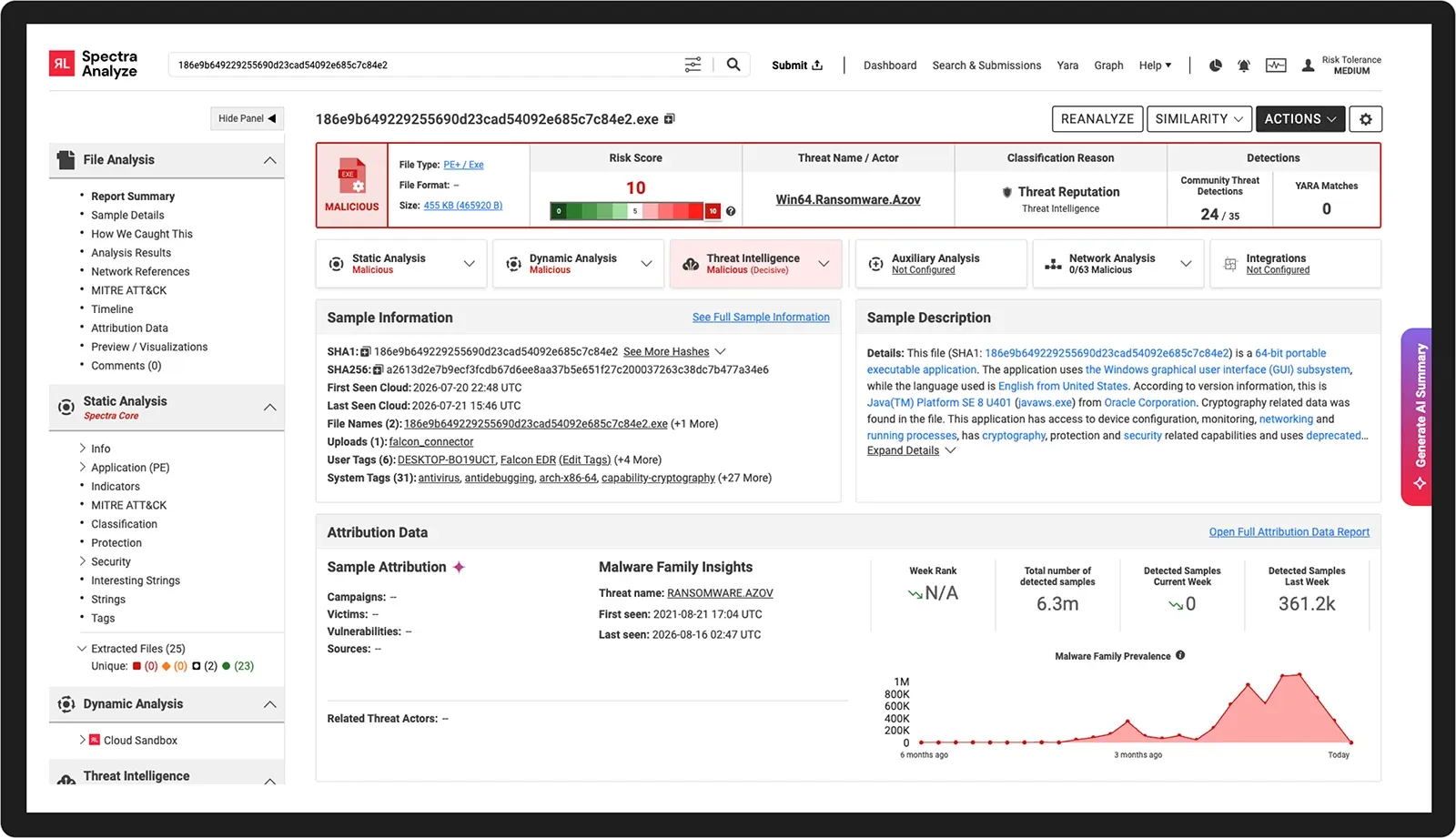The width and height of the screenshot is (1456, 838).
Task: Copy SHA1 hash icon
Action: click(365, 351)
